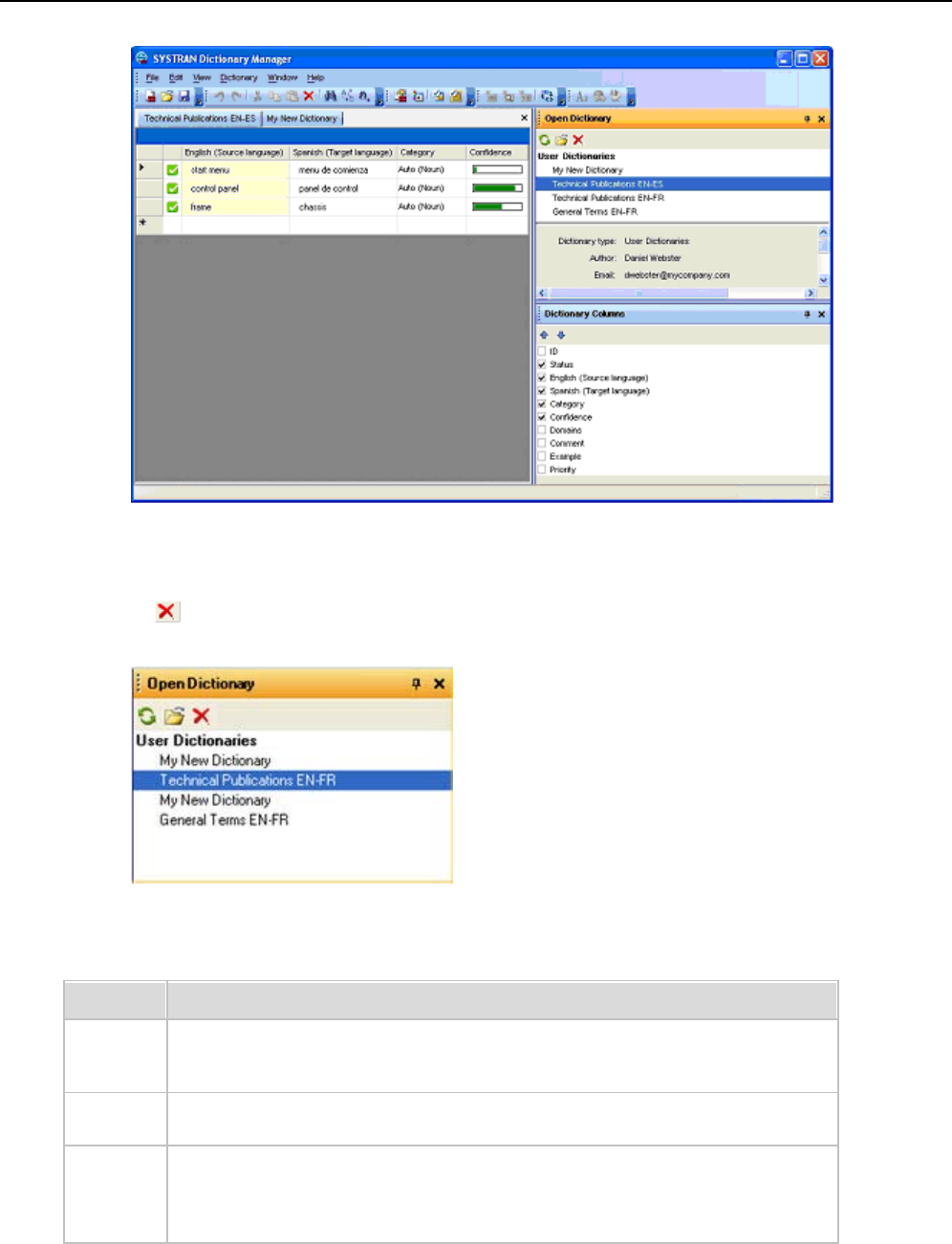Close the enlarged Open Dictionary panel via its X
952x1244 pixels.
[x=439, y=684]
